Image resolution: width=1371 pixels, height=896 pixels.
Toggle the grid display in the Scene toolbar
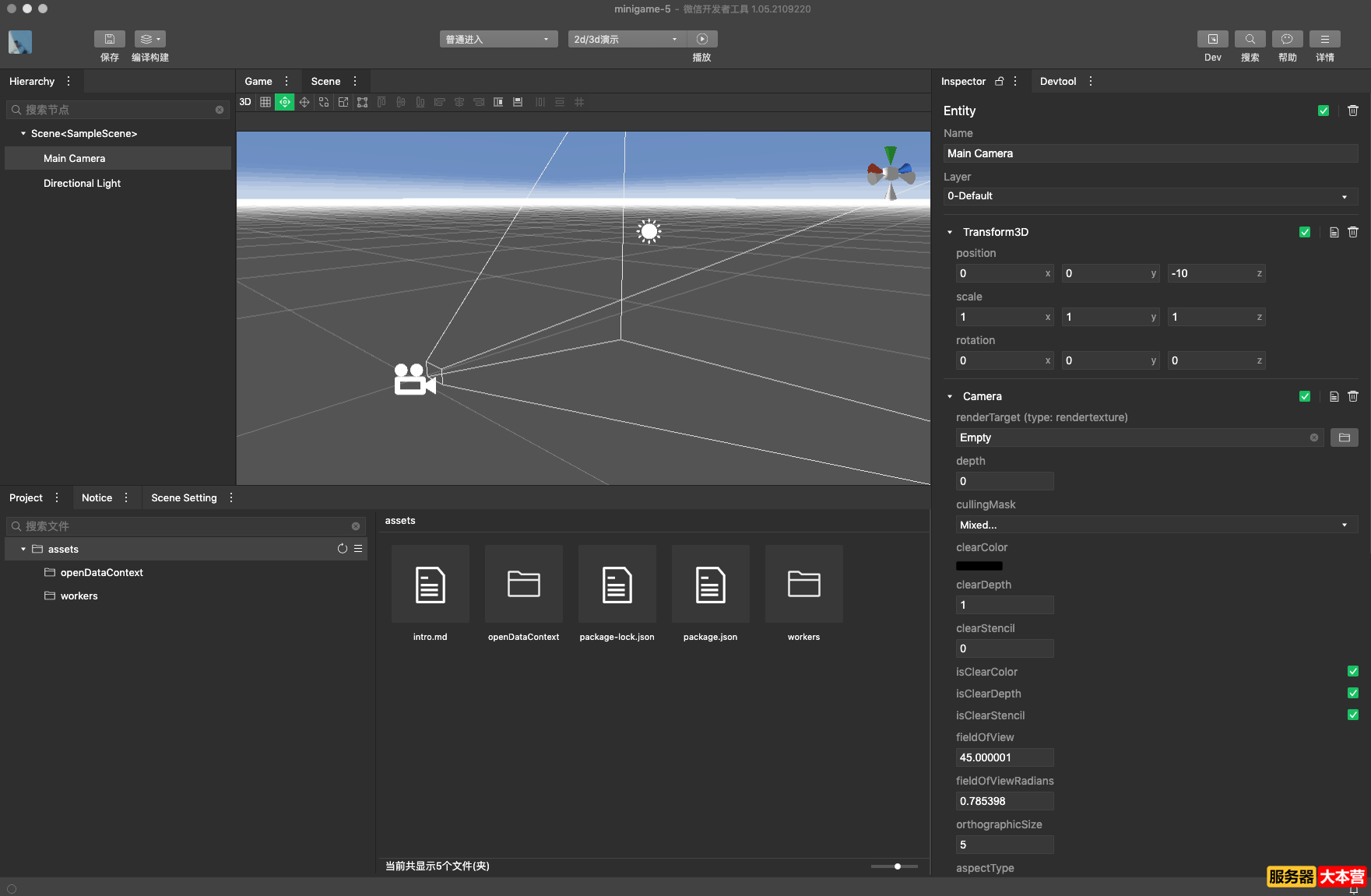tap(265, 102)
